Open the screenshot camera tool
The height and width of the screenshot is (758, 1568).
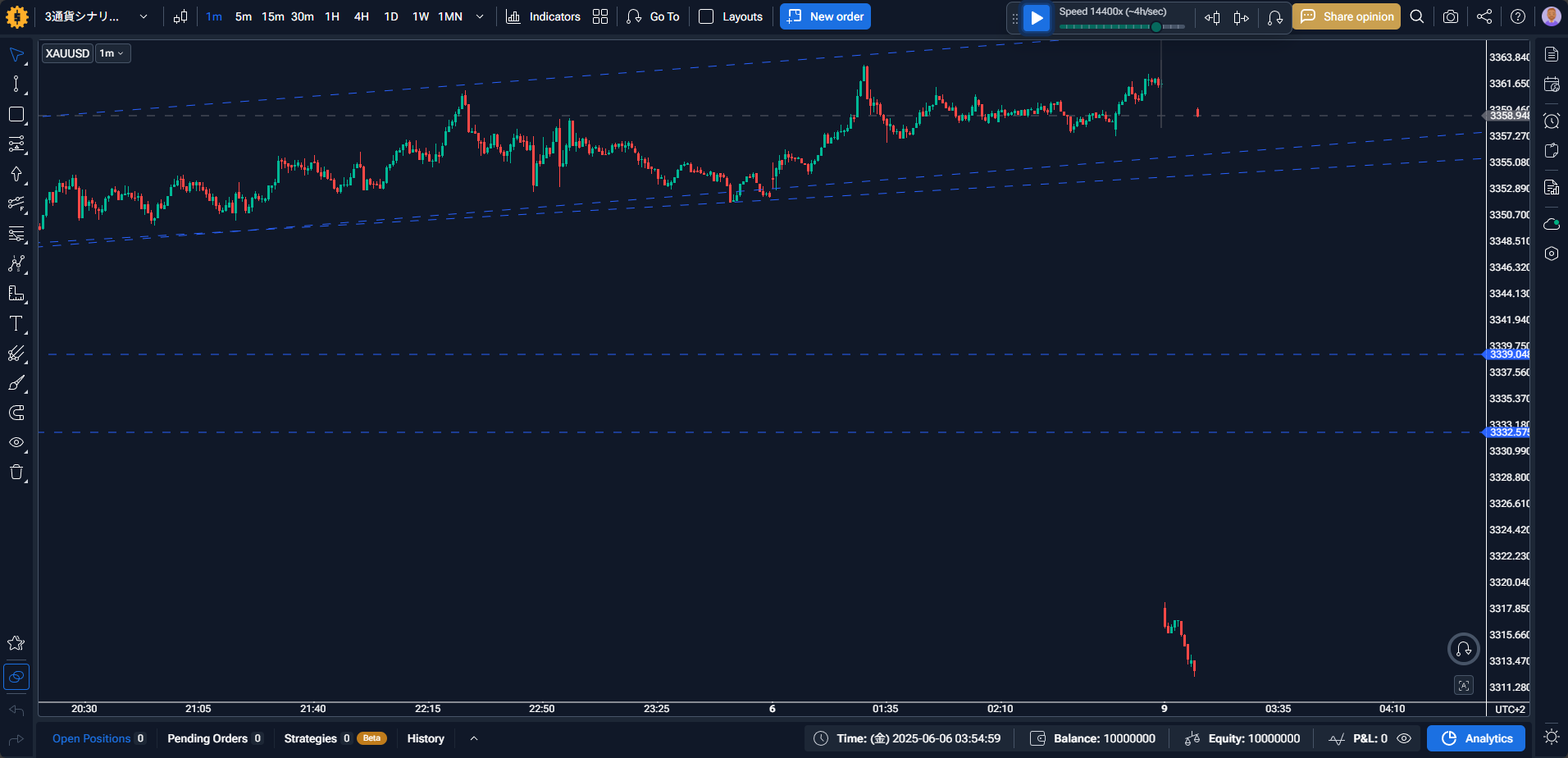(x=1451, y=16)
